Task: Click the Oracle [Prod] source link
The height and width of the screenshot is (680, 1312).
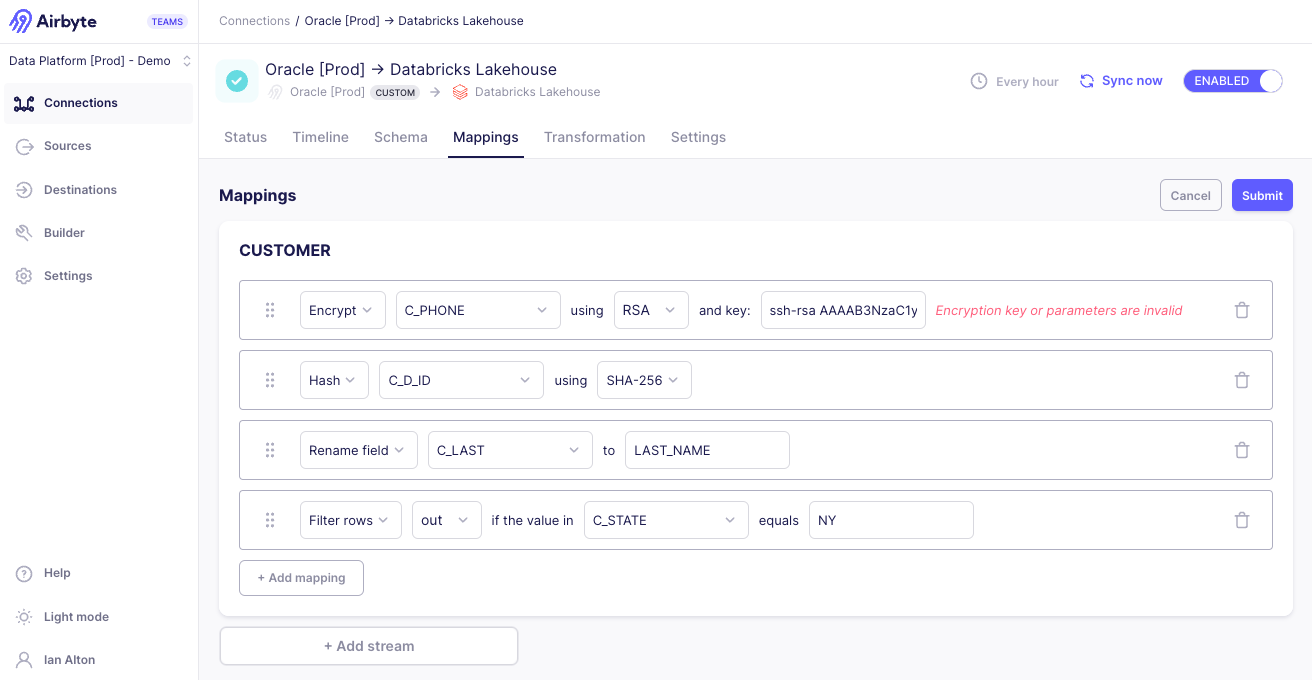Action: [327, 92]
